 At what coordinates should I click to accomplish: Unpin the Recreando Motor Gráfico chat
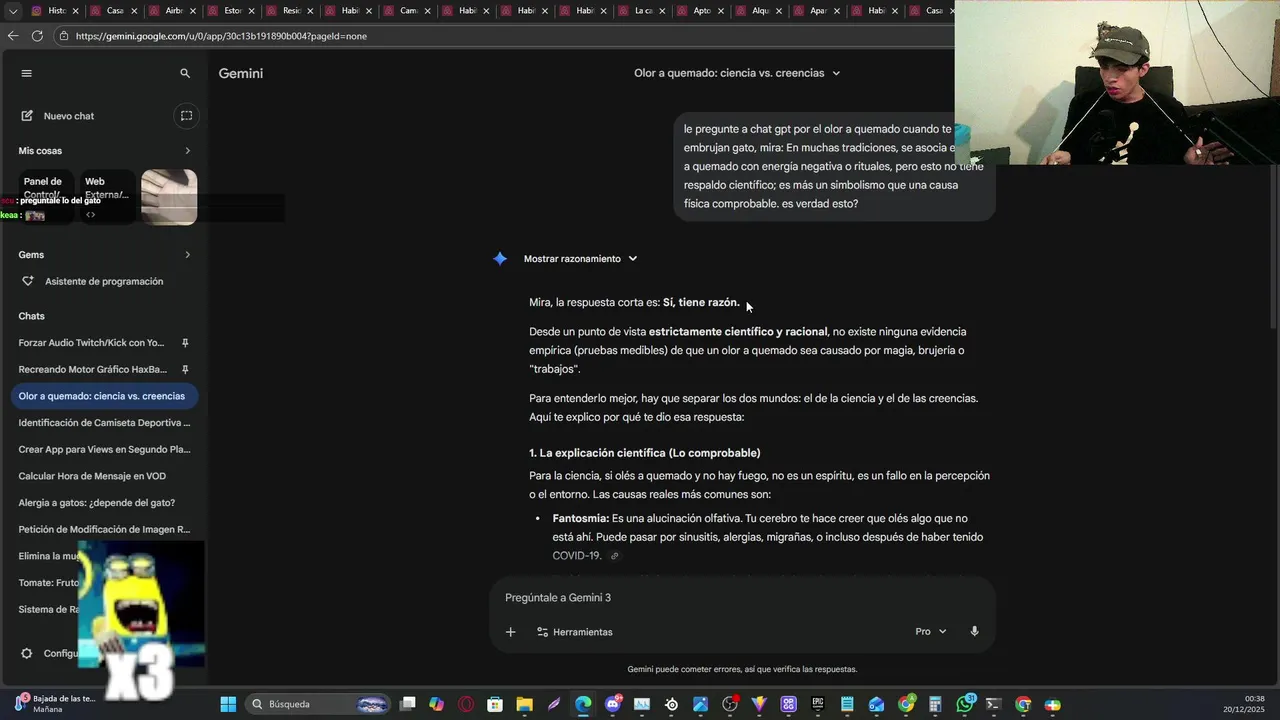pyautogui.click(x=185, y=369)
